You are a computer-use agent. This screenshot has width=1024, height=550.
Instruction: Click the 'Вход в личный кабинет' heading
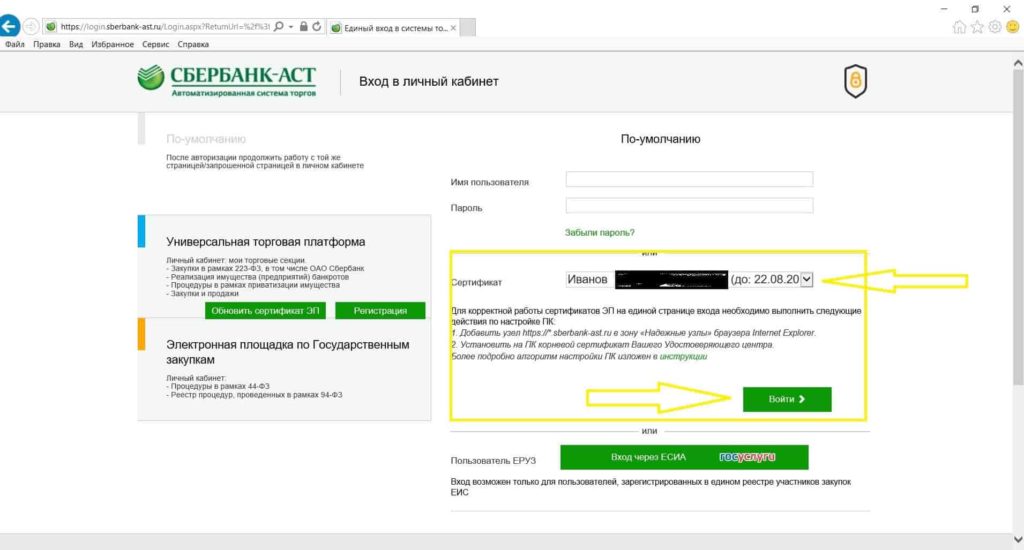pyautogui.click(x=428, y=82)
